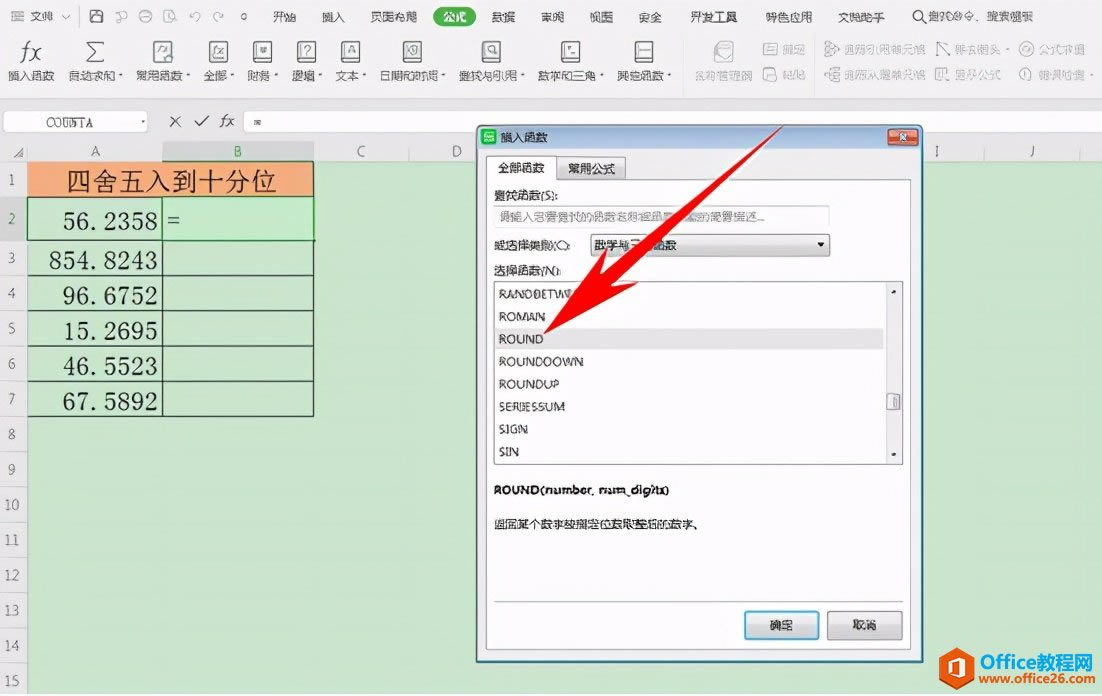Click the search function input field
Viewport: 1102px width, 696px height.
click(661, 217)
